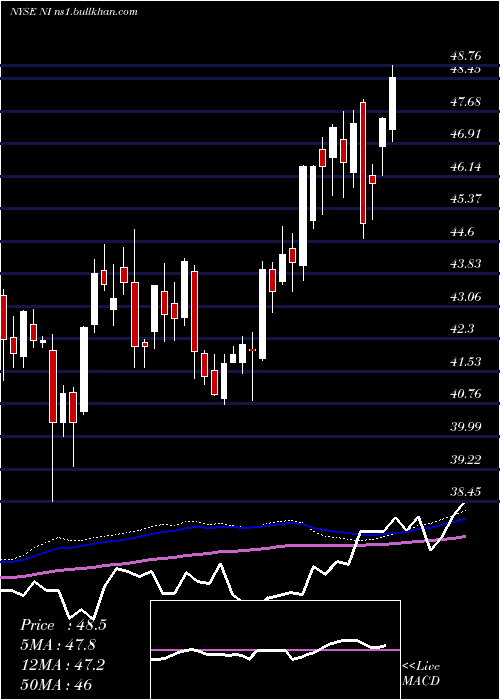500x700 pixels.
Task: Click the 46.14 price axis label
Action: [466, 167]
